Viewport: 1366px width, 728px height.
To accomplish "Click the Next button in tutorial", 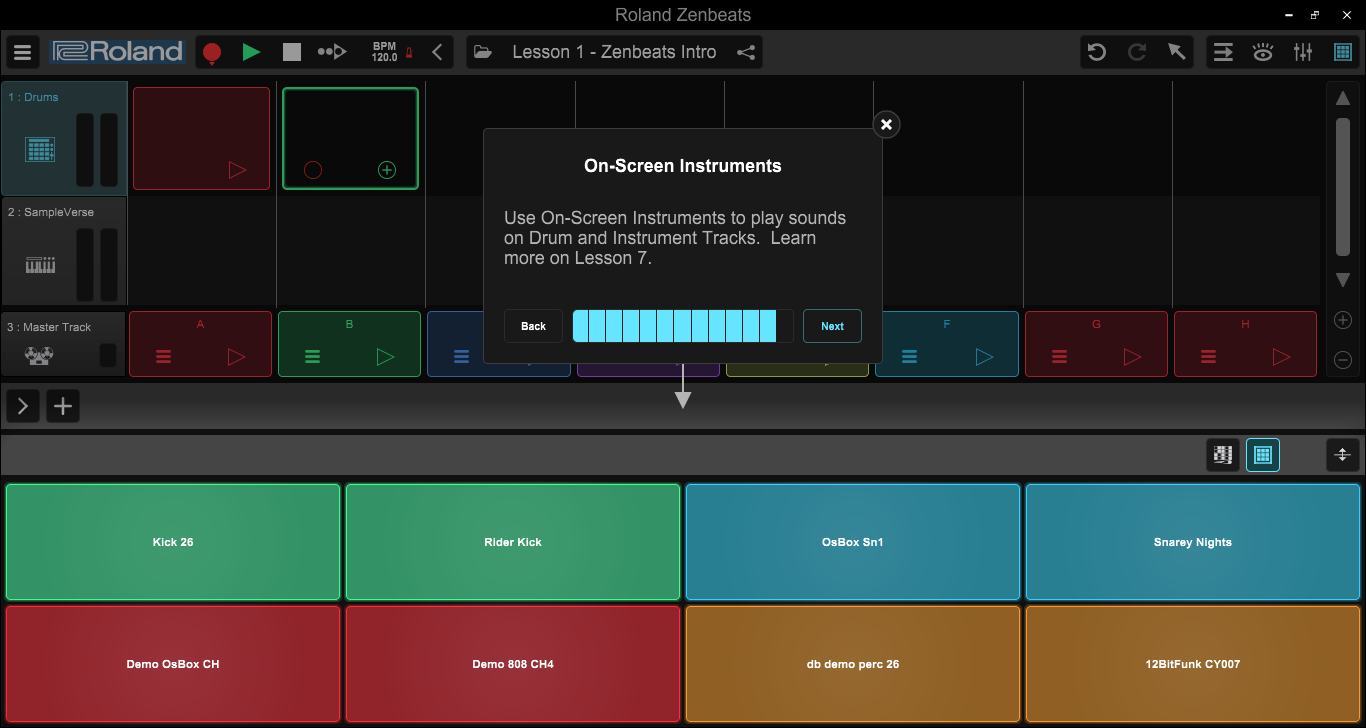I will coord(832,326).
